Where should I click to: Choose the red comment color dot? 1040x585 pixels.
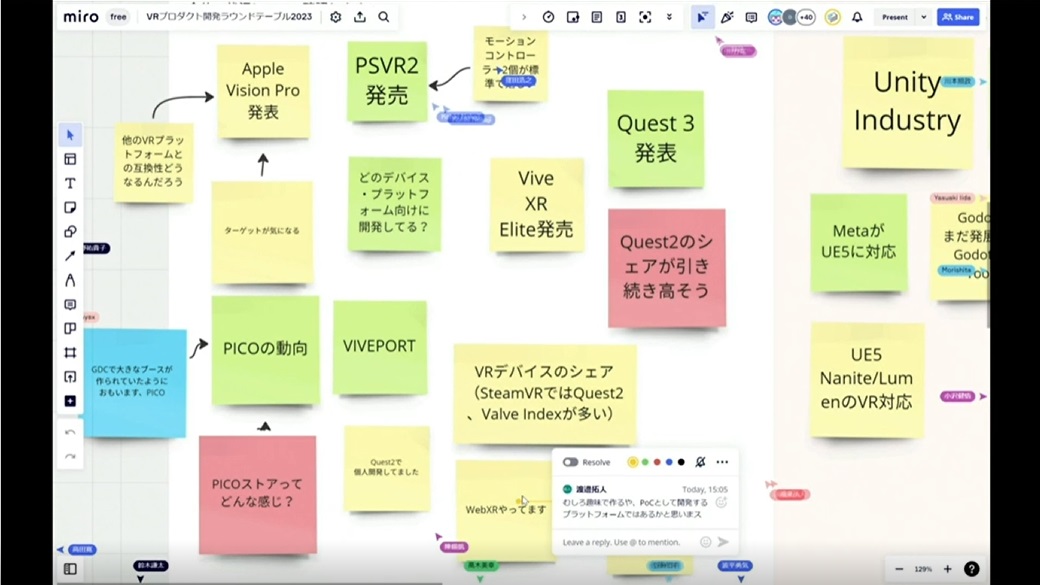657,462
